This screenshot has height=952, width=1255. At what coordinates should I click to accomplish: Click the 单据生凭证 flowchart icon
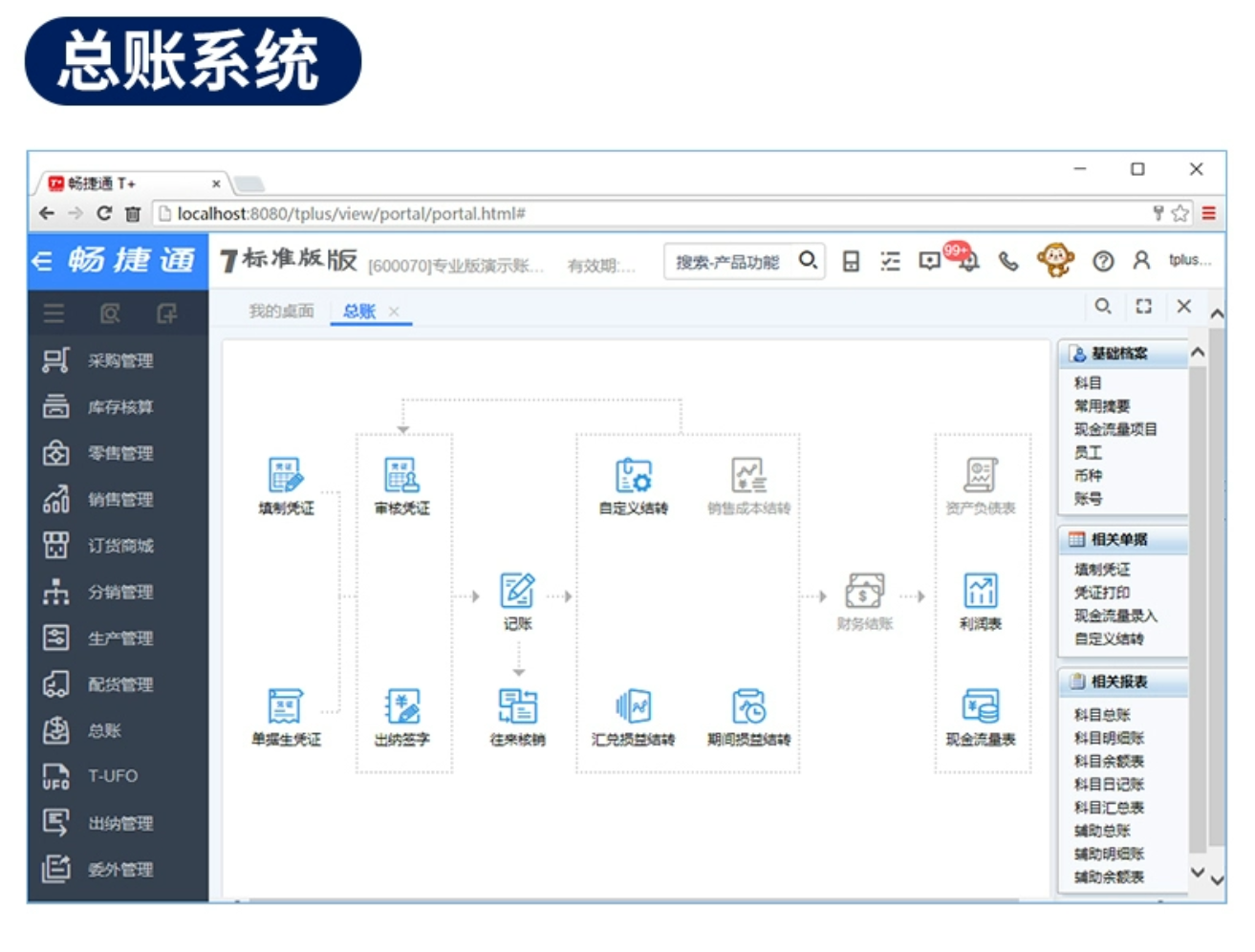click(286, 706)
